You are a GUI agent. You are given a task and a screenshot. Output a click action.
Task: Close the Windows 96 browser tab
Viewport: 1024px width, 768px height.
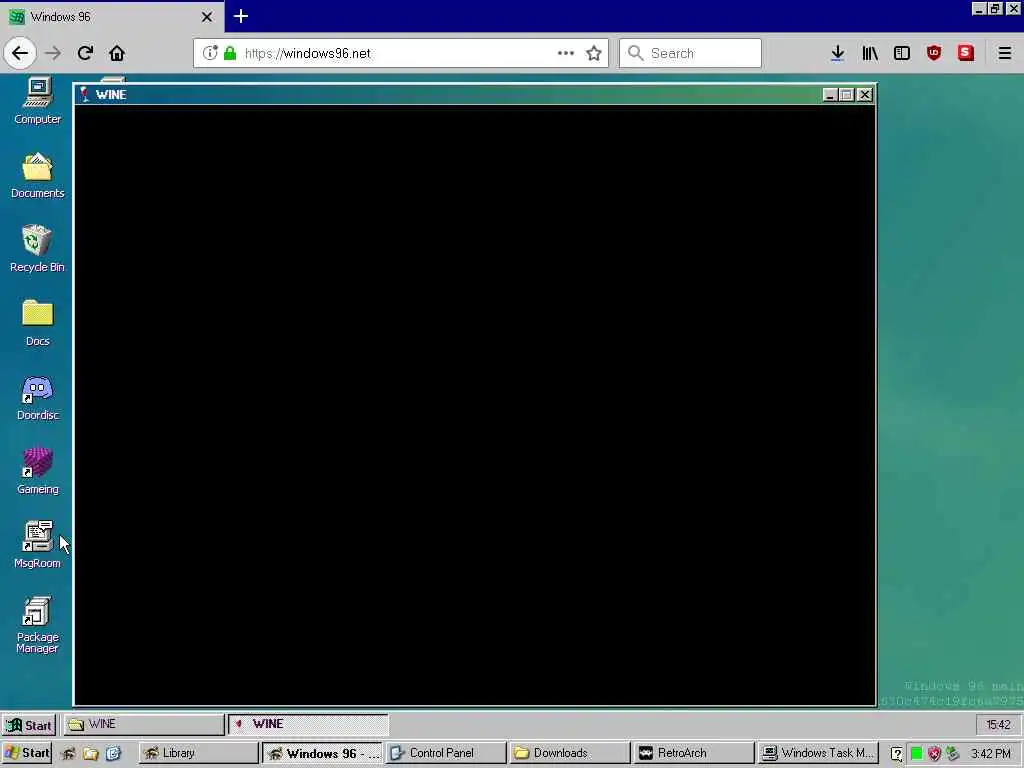(x=207, y=17)
